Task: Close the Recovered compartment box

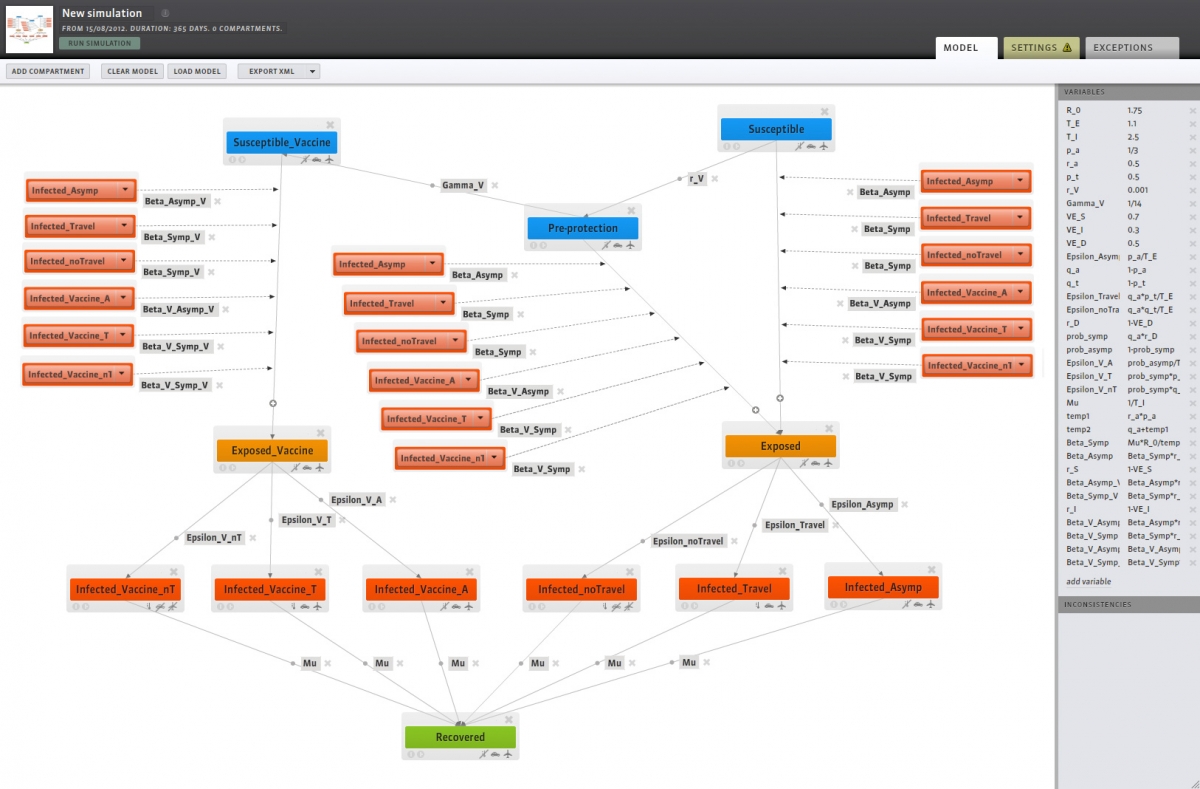Action: point(508,720)
